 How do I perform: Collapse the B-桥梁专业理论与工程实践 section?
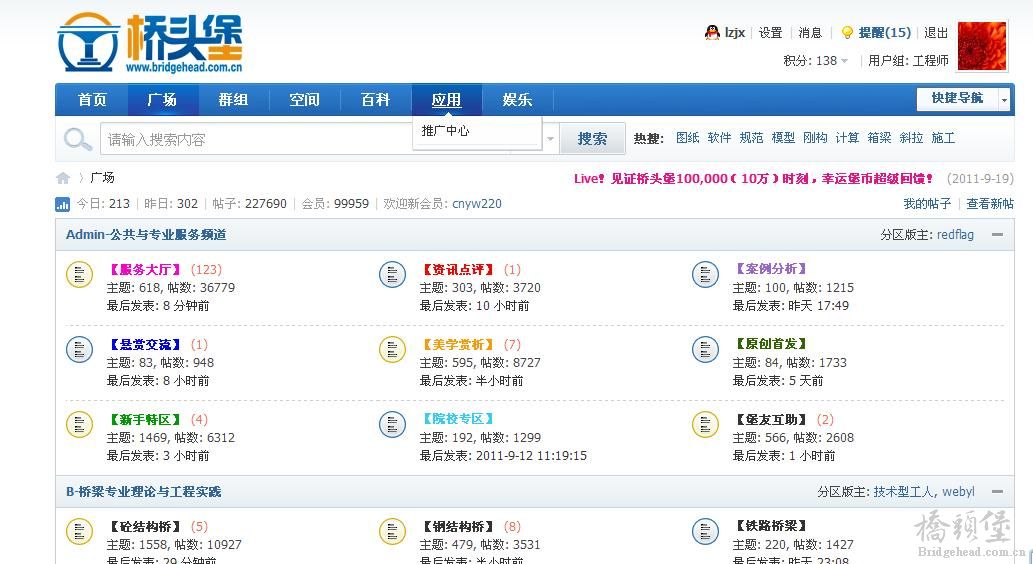tap(997, 492)
